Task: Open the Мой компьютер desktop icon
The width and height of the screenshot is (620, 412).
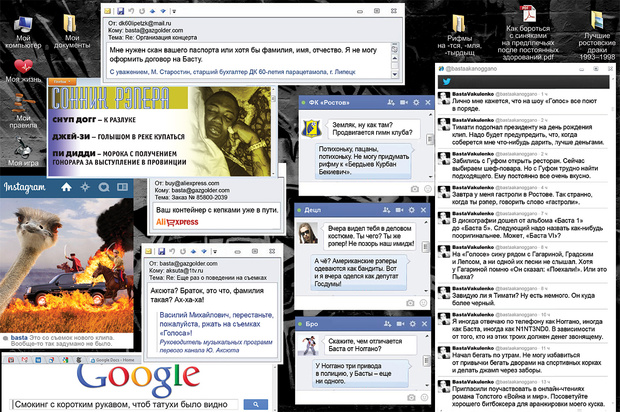Action: tap(23, 32)
